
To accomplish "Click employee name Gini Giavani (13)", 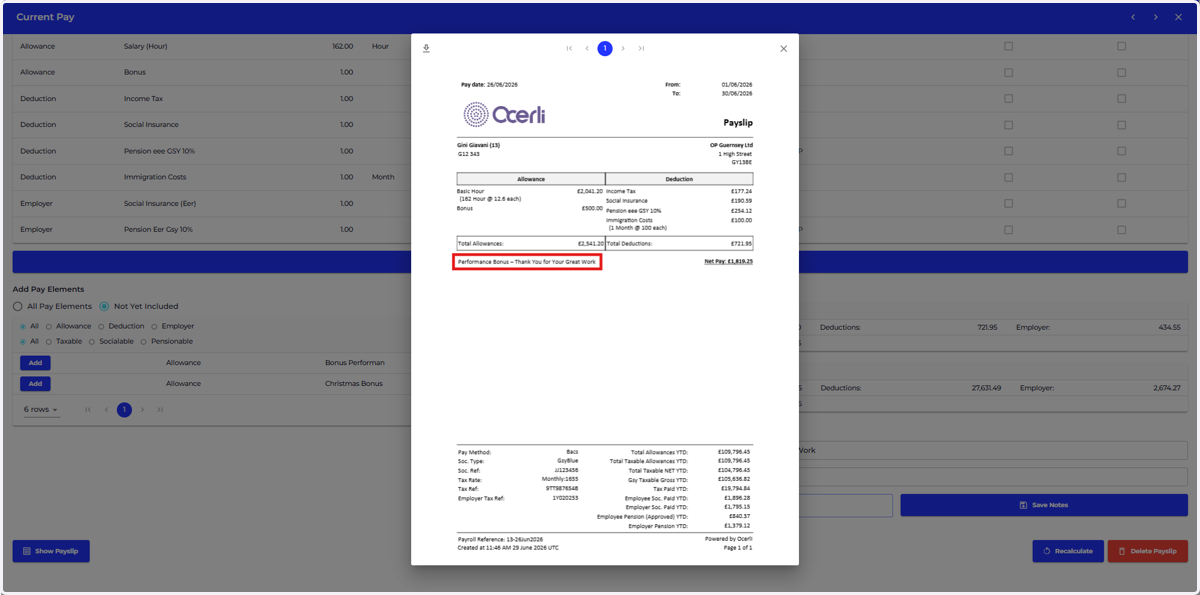I will tap(478, 146).
